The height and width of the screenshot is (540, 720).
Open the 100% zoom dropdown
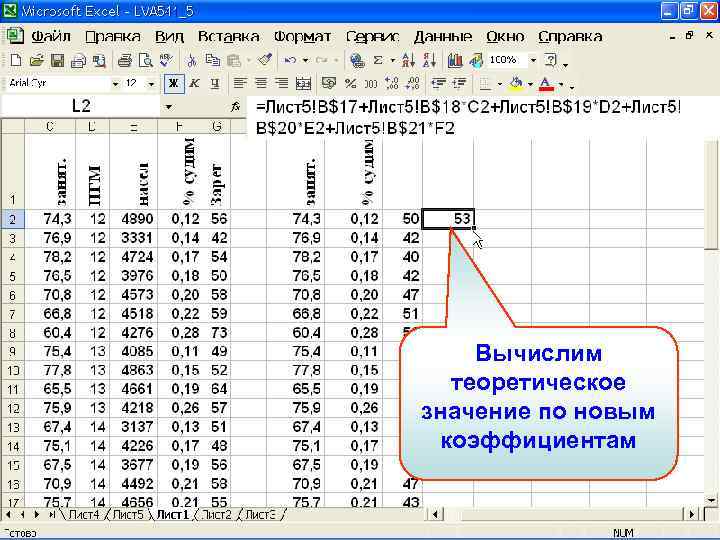533,60
